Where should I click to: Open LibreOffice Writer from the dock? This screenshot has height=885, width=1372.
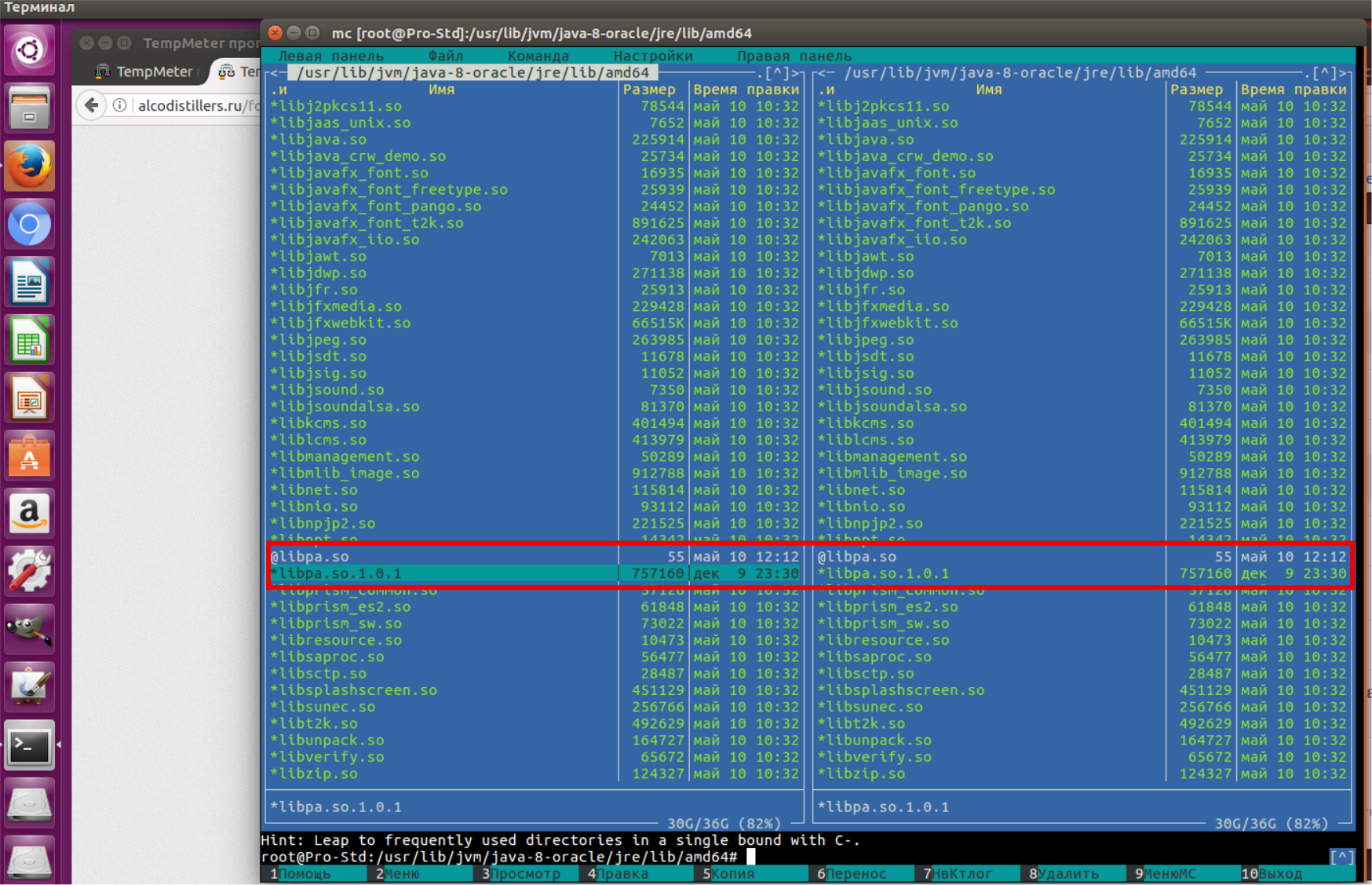tap(29, 281)
